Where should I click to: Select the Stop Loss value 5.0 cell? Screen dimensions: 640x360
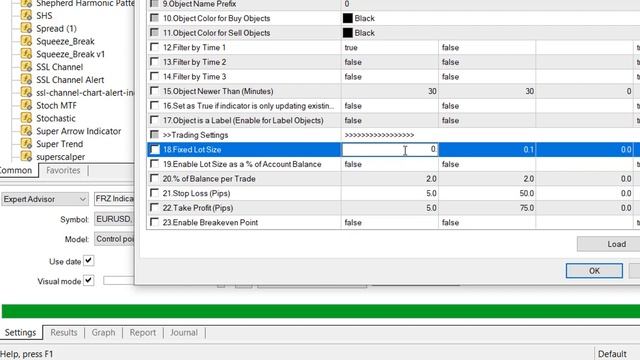tap(390, 193)
